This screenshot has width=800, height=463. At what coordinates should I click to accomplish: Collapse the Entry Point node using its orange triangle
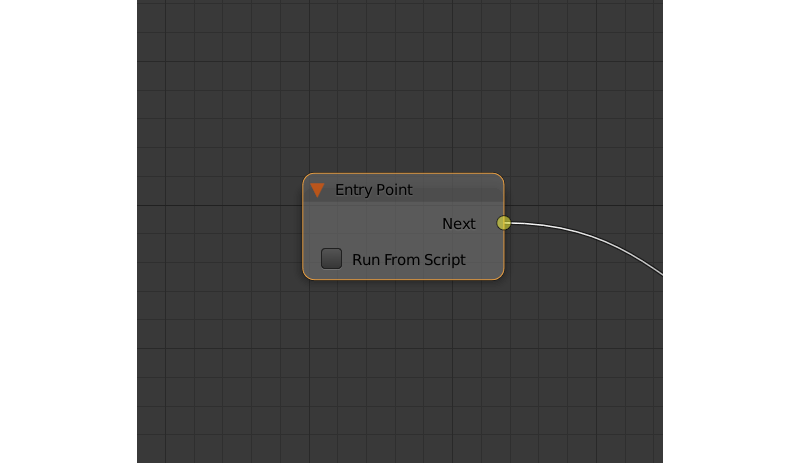317,189
